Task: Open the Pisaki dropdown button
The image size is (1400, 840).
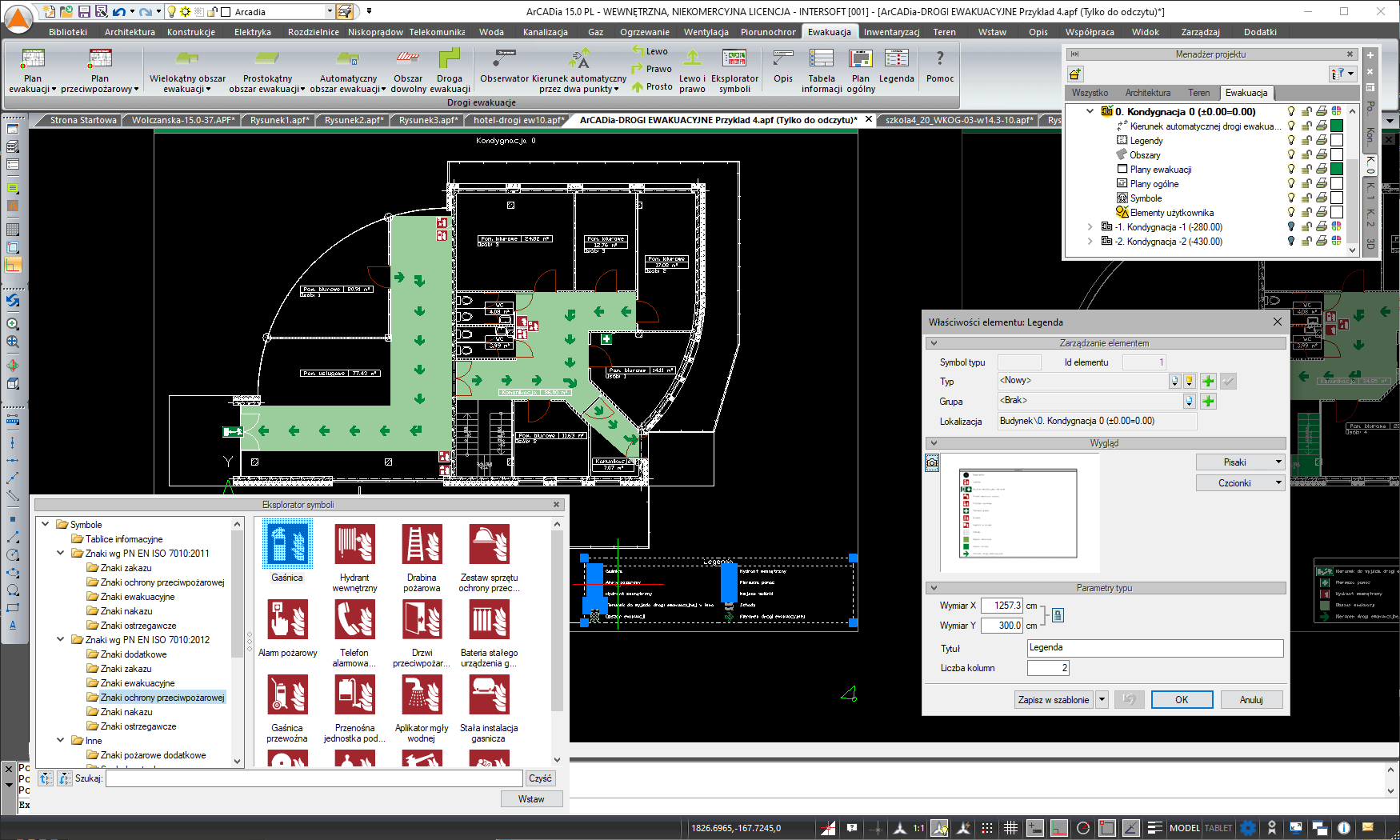Action: [x=1240, y=462]
